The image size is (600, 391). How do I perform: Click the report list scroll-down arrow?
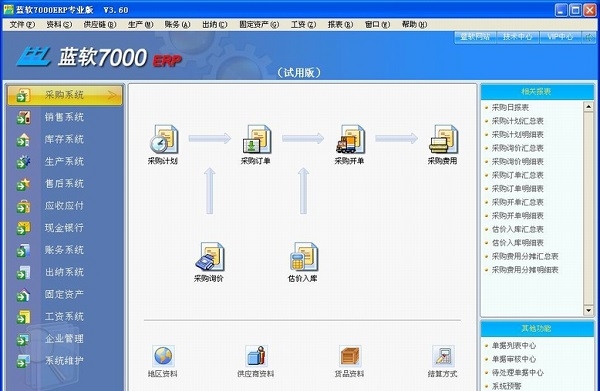pyautogui.click(x=589, y=310)
